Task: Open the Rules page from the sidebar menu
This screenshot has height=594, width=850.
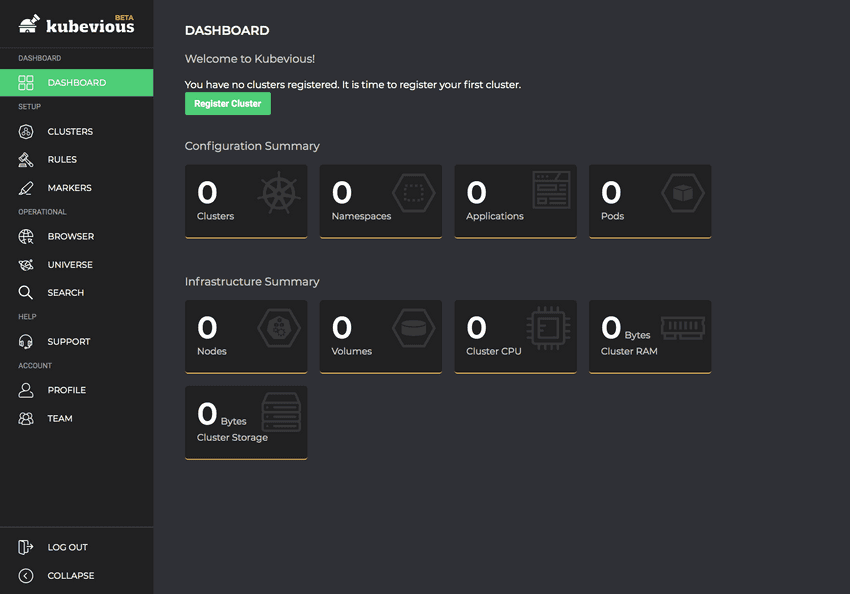Action: [x=65, y=159]
